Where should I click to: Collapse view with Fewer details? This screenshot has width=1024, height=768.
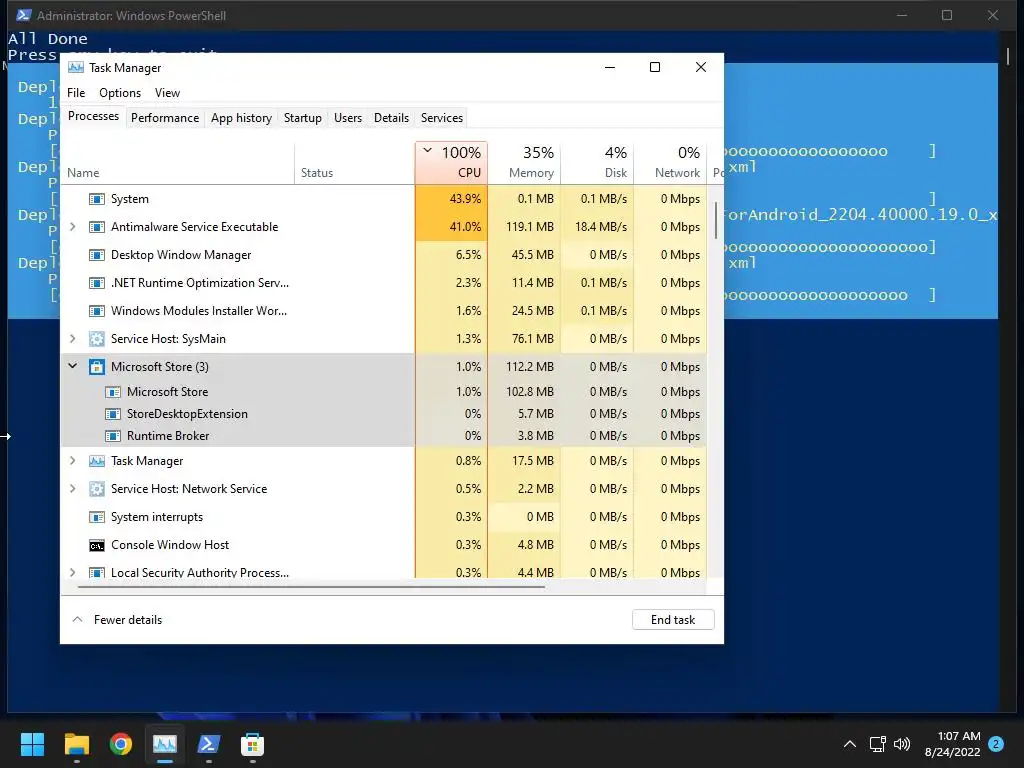point(117,620)
